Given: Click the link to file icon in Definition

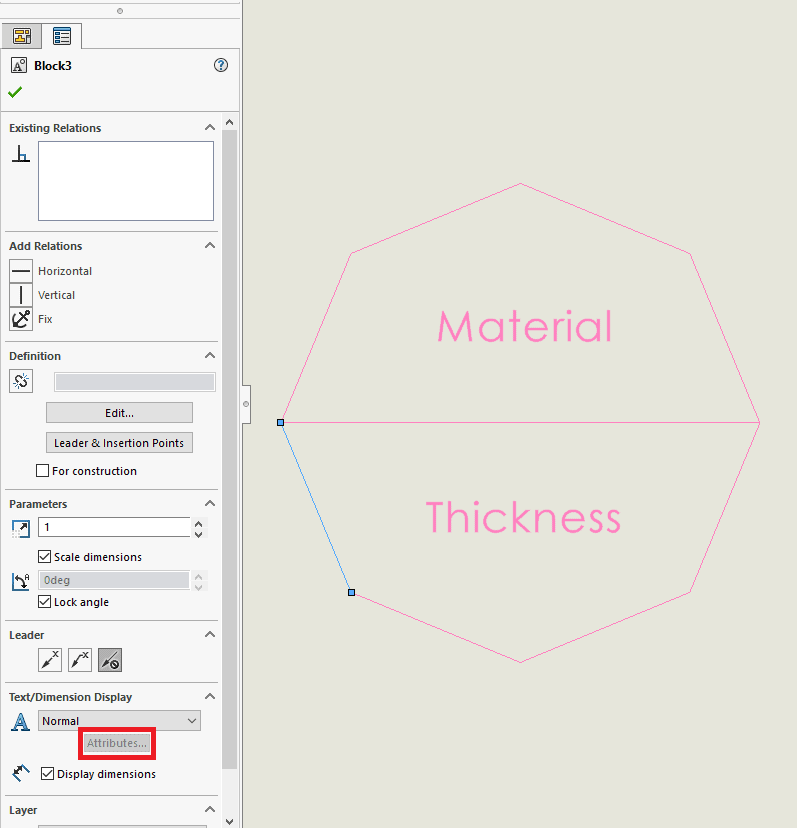Looking at the screenshot, I should (x=21, y=381).
